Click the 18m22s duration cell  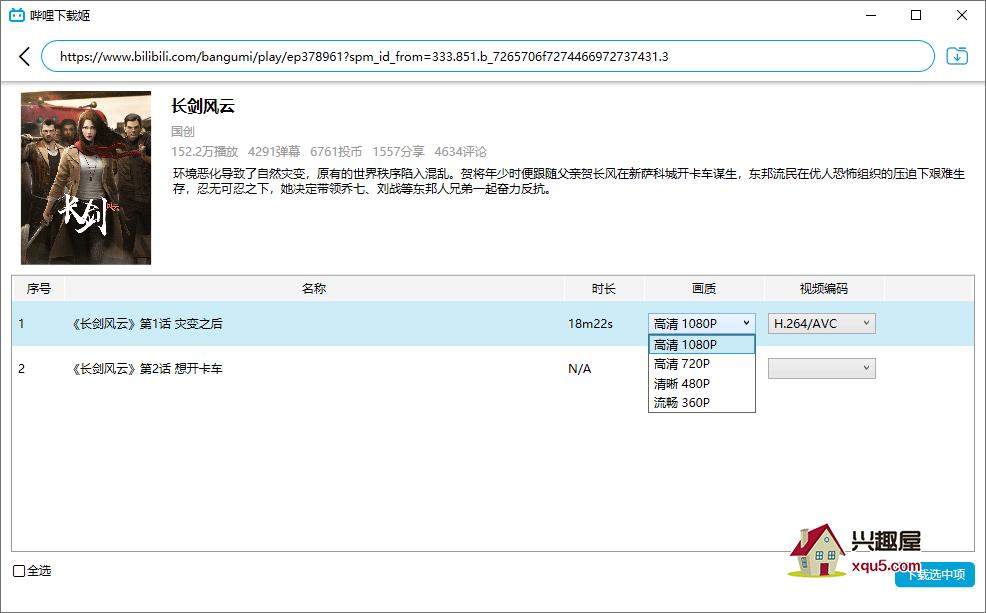click(590, 324)
